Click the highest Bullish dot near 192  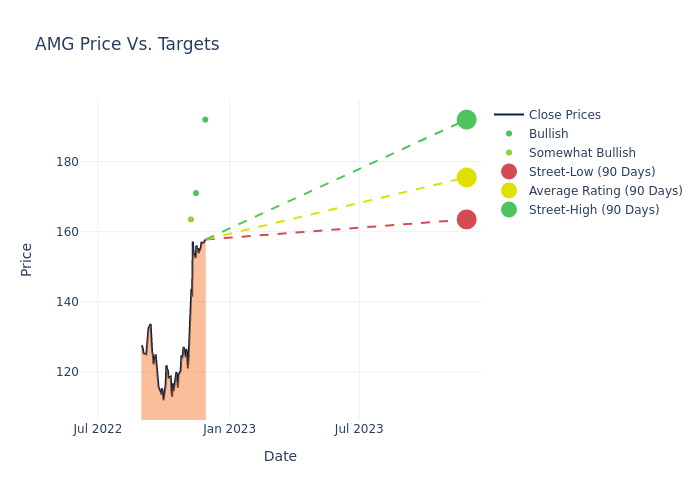(205, 120)
